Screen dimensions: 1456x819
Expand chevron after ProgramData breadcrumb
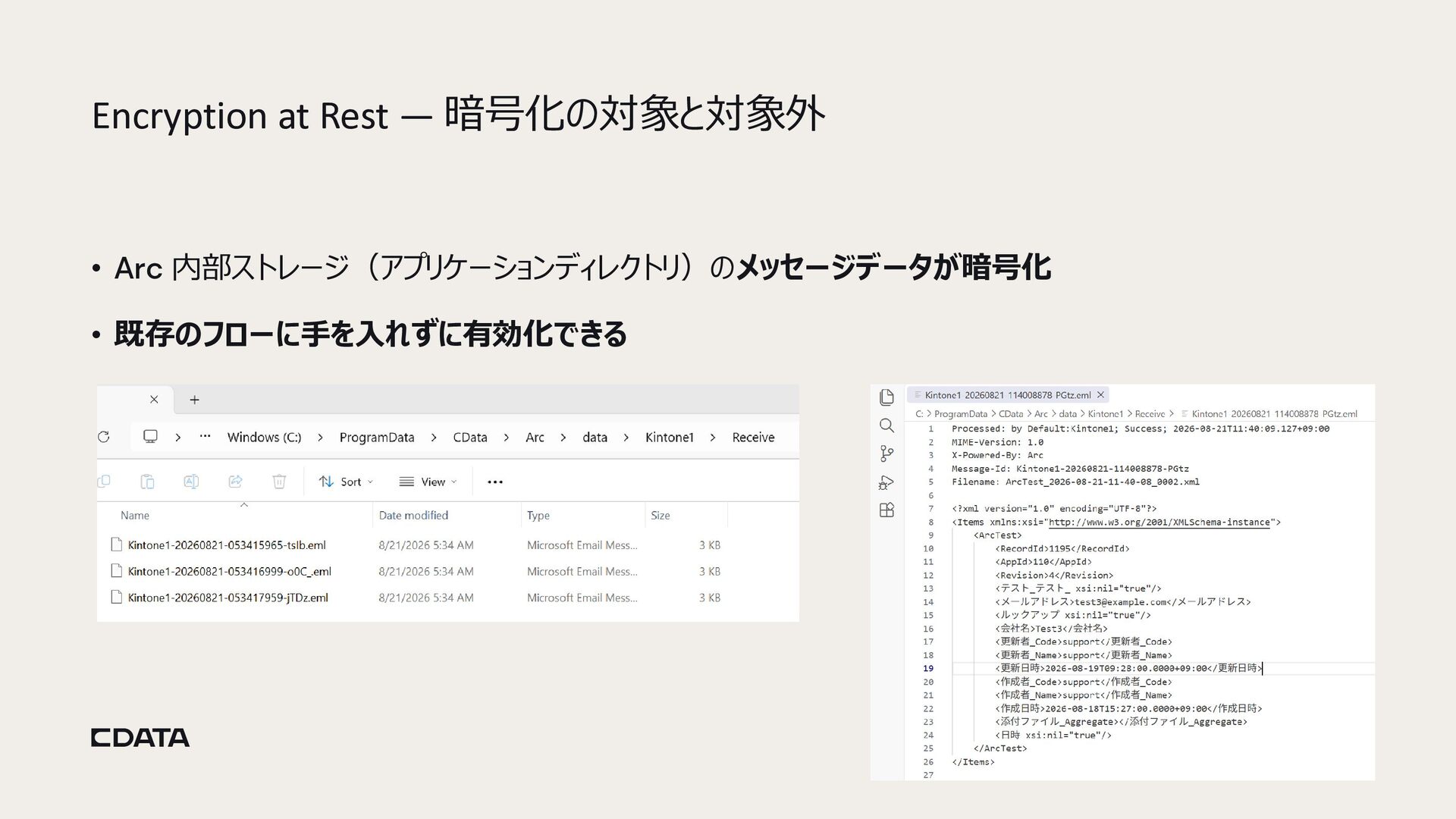tap(434, 438)
